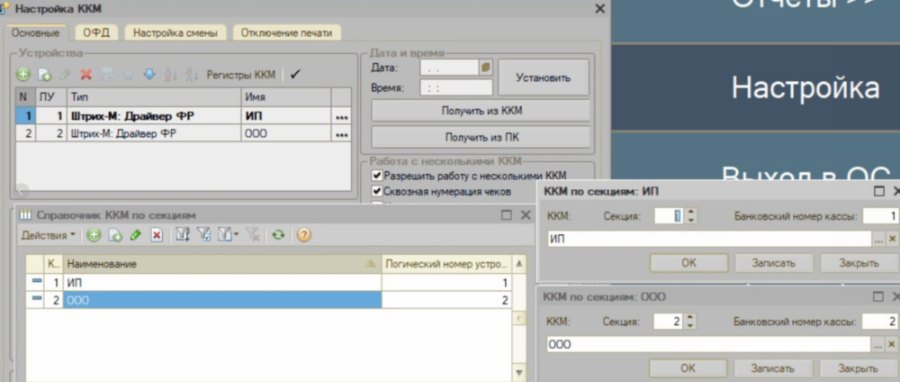
Task: Open Регистры ККМ from the devices toolbar
Action: 240,75
